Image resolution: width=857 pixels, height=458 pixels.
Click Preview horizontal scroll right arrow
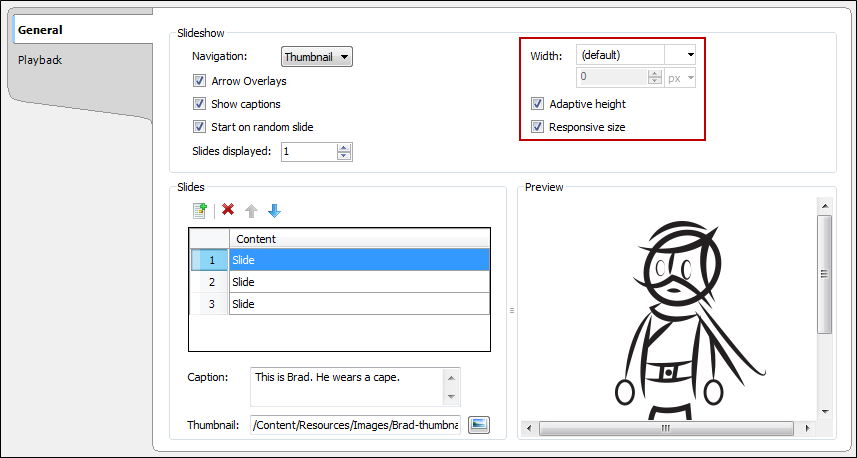point(806,428)
